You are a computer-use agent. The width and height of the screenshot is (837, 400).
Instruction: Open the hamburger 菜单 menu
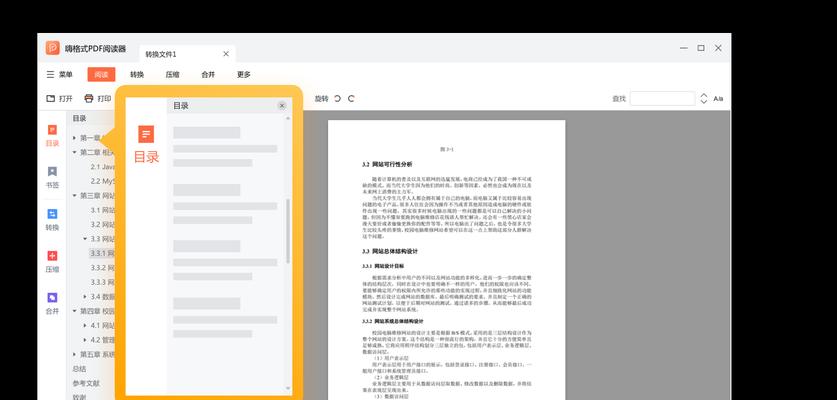pyautogui.click(x=59, y=75)
